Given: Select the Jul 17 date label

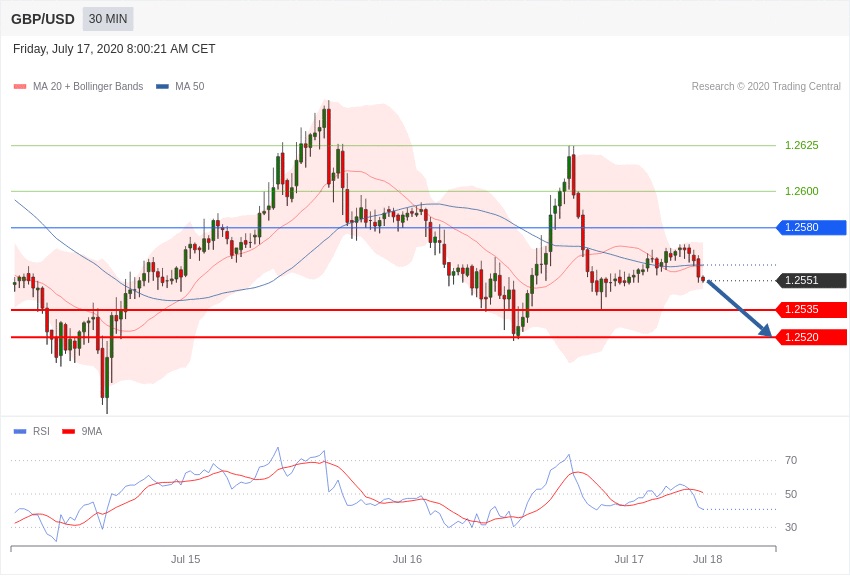Looking at the screenshot, I should tap(629, 559).
